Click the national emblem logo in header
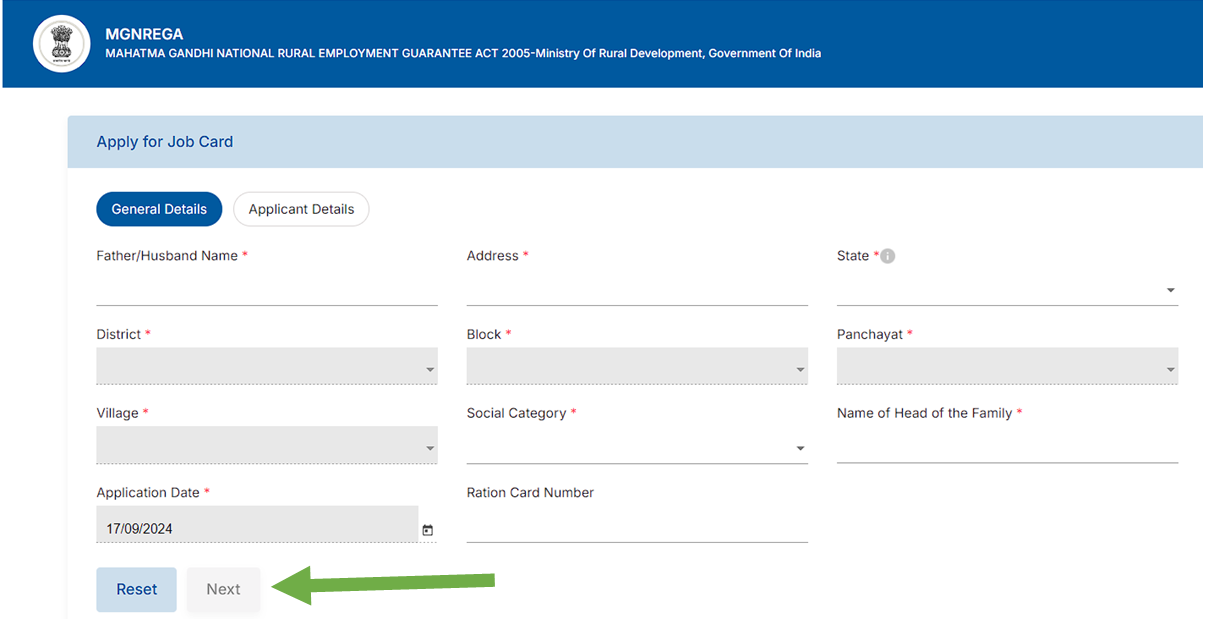1207x622 pixels. [x=62, y=44]
